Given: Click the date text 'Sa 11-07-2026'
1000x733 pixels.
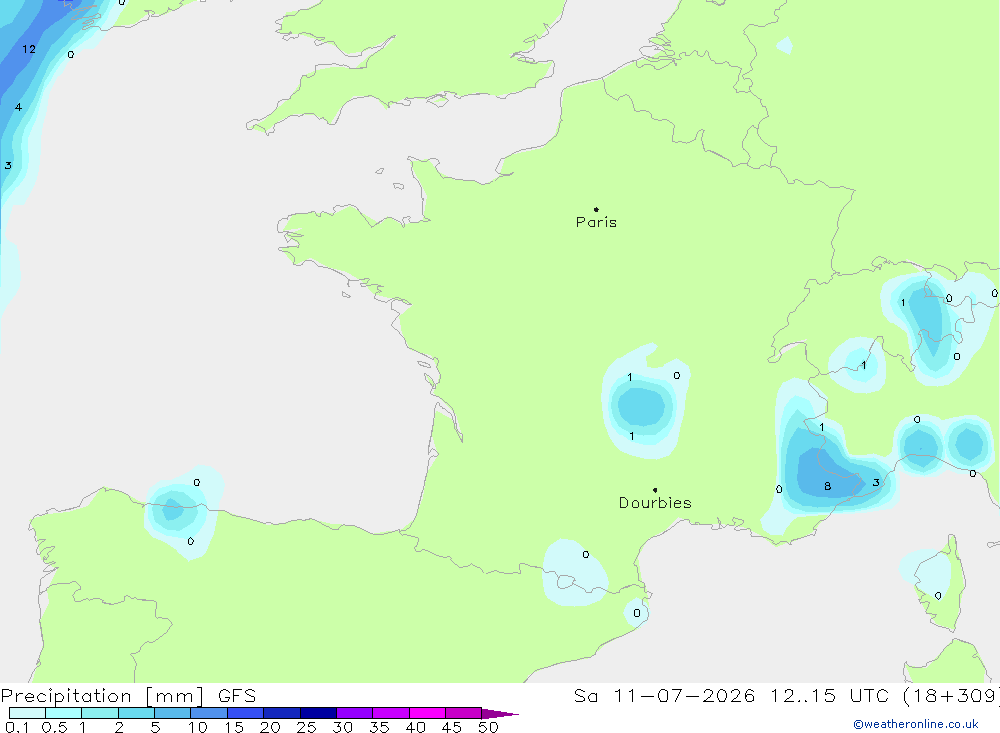Looking at the screenshot, I should pos(664,696).
